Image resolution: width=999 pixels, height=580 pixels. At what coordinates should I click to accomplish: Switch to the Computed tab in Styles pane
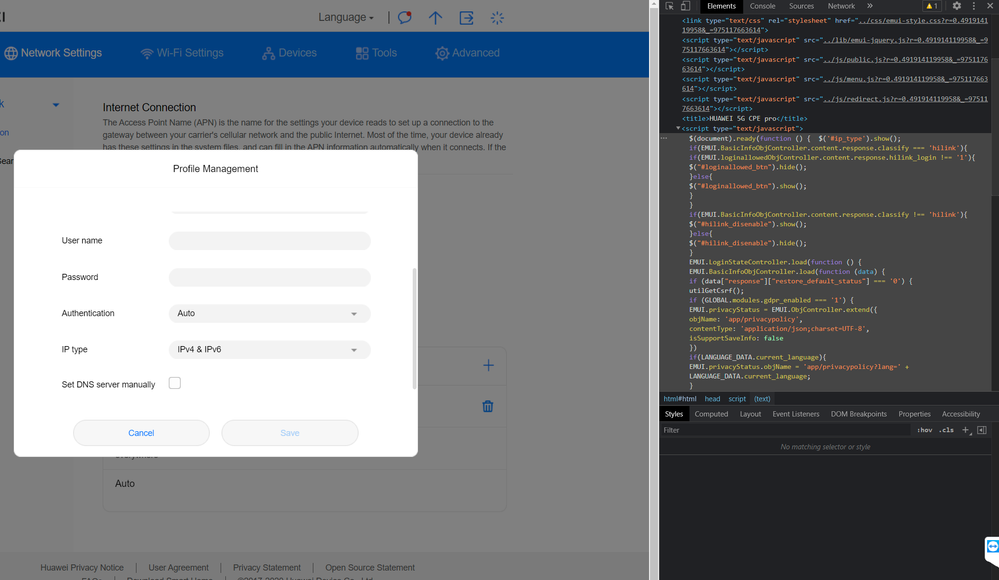[711, 413]
